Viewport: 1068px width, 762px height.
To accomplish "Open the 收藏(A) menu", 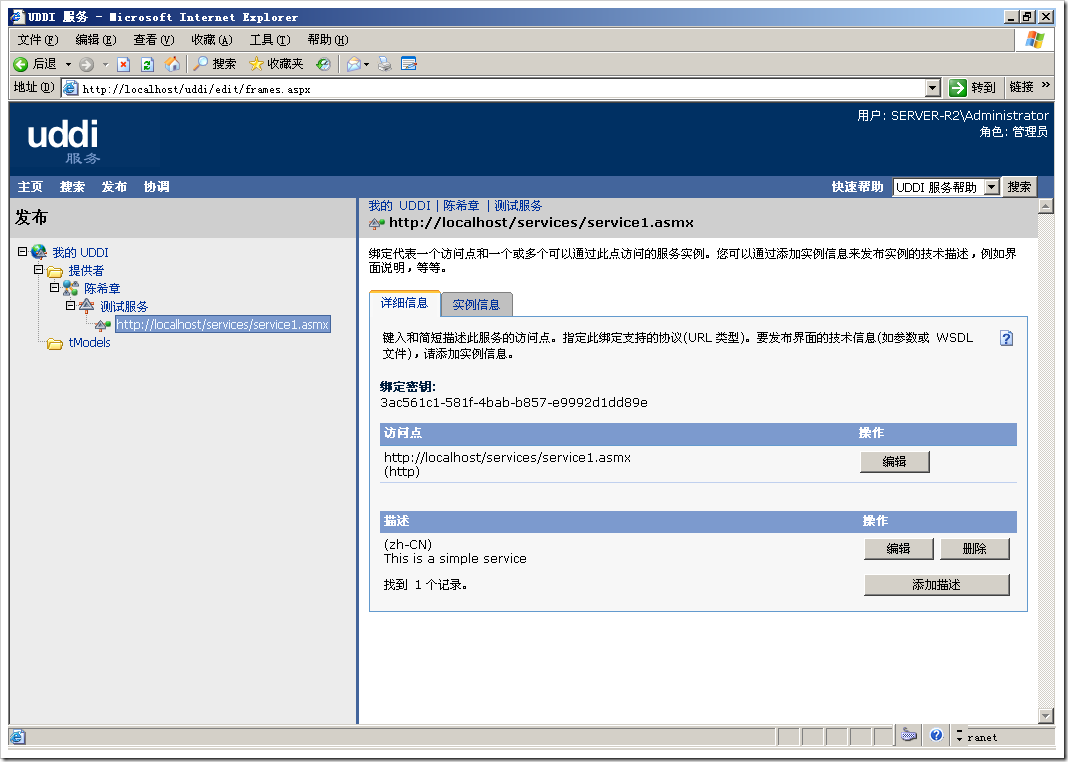I will click(212, 39).
